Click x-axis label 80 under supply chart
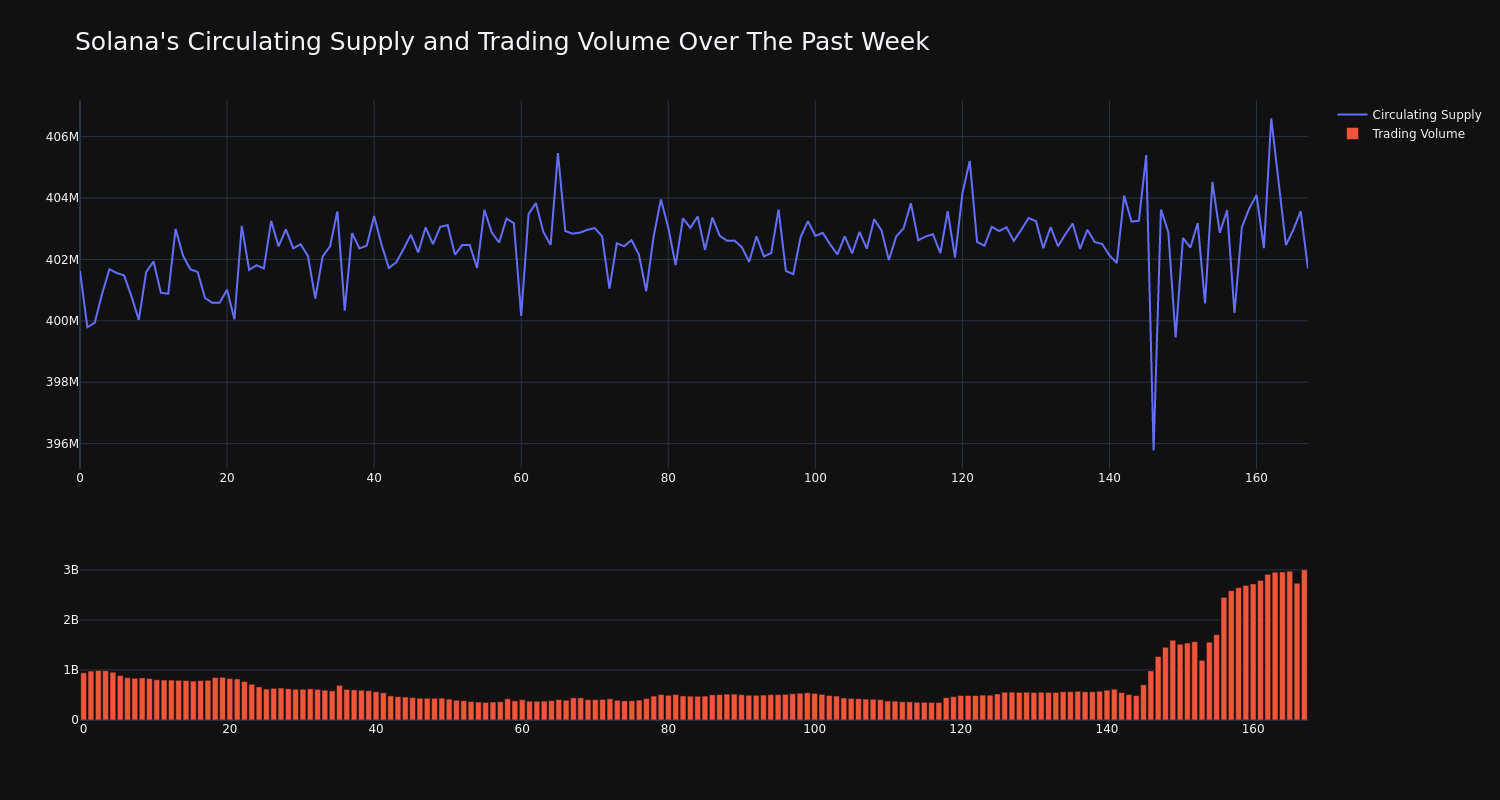 click(x=668, y=478)
